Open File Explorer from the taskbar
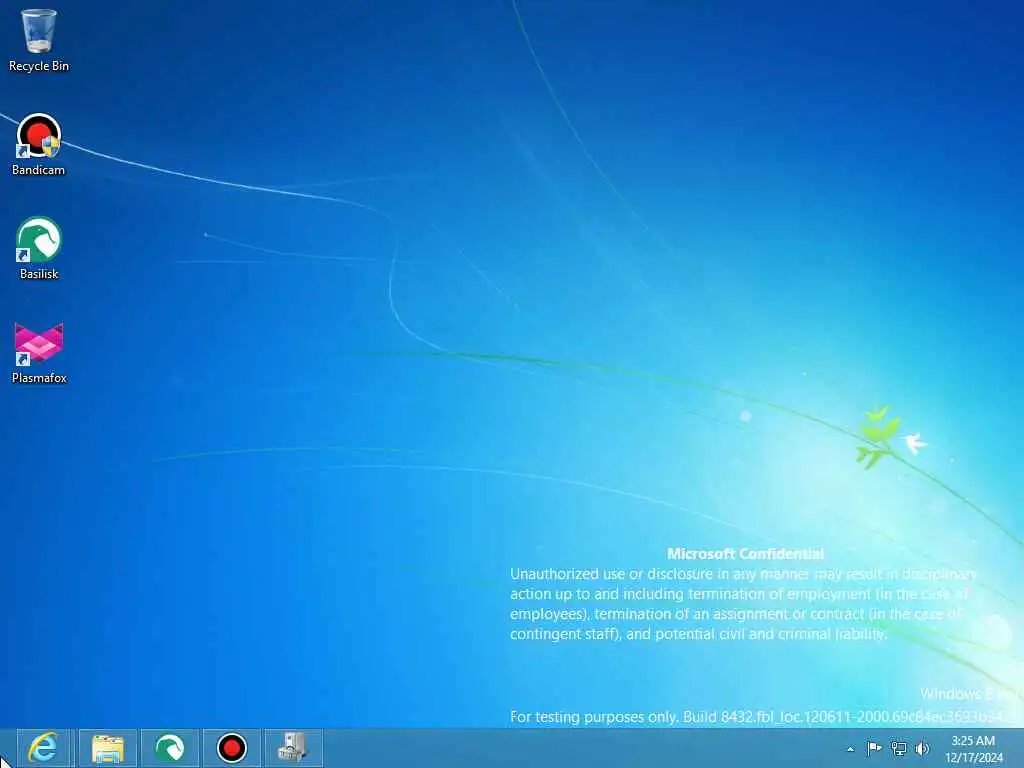 (x=108, y=748)
